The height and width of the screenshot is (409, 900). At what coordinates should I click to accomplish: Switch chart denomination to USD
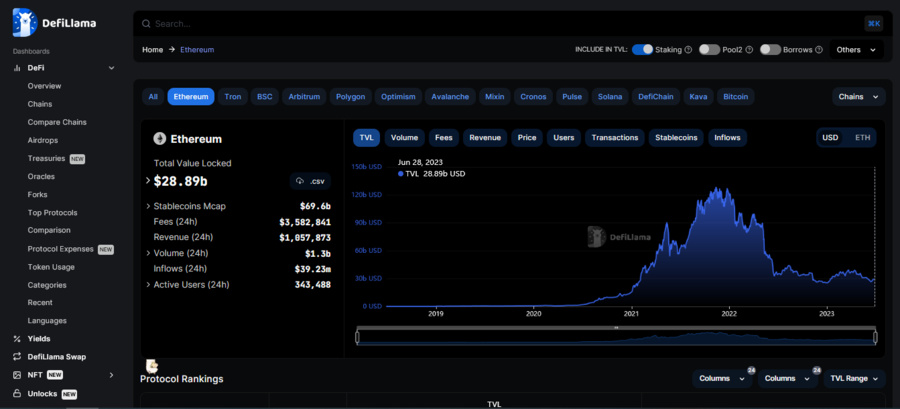click(830, 138)
